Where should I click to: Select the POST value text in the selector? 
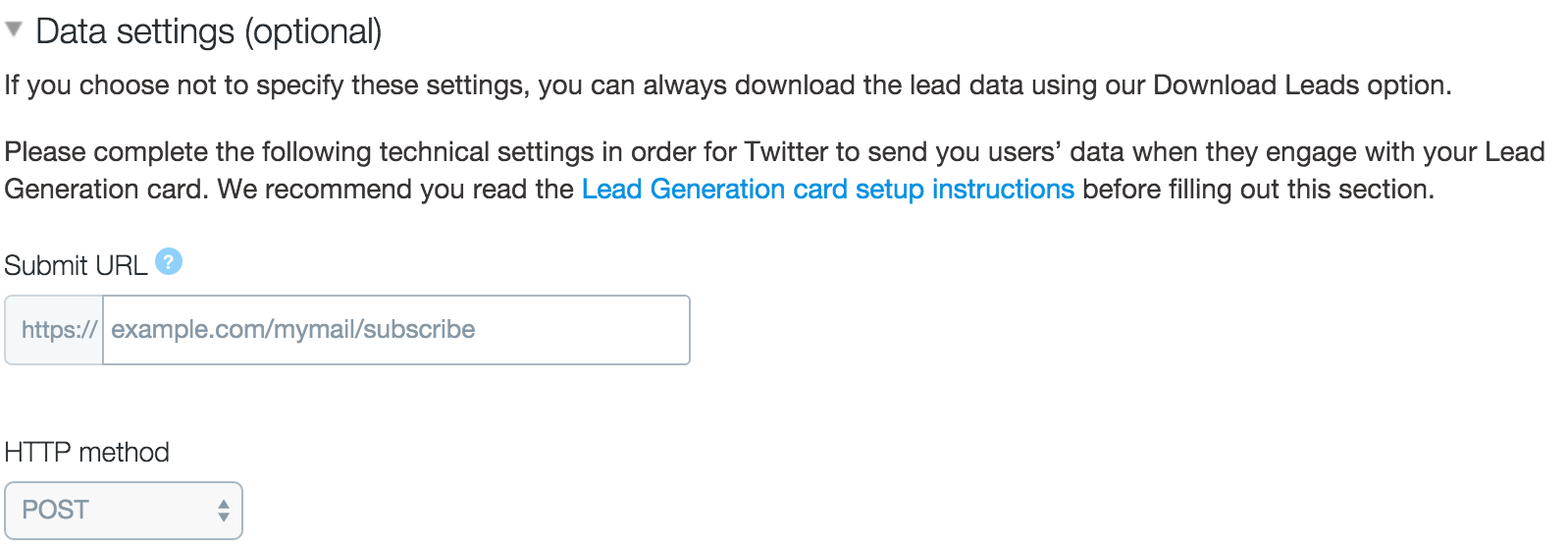point(56,510)
